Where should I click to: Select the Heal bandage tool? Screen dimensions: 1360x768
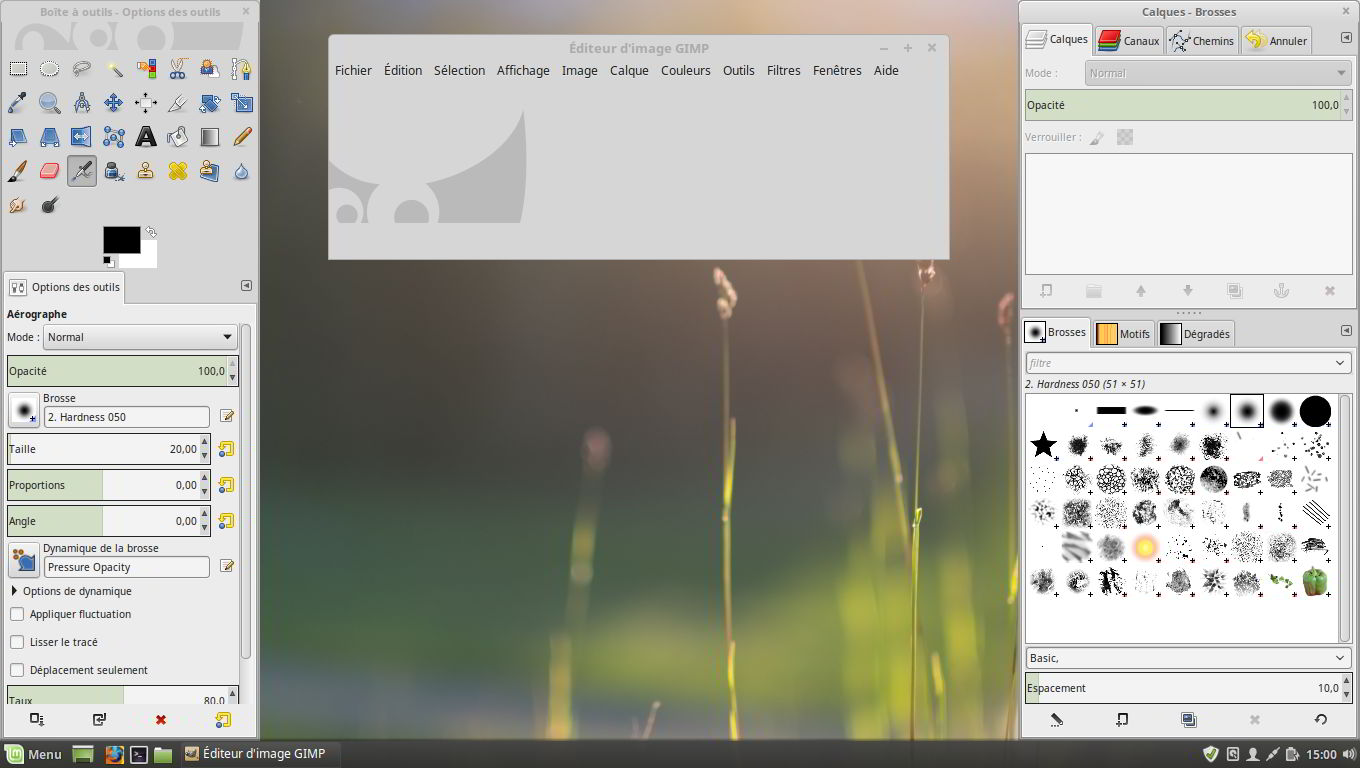[178, 171]
